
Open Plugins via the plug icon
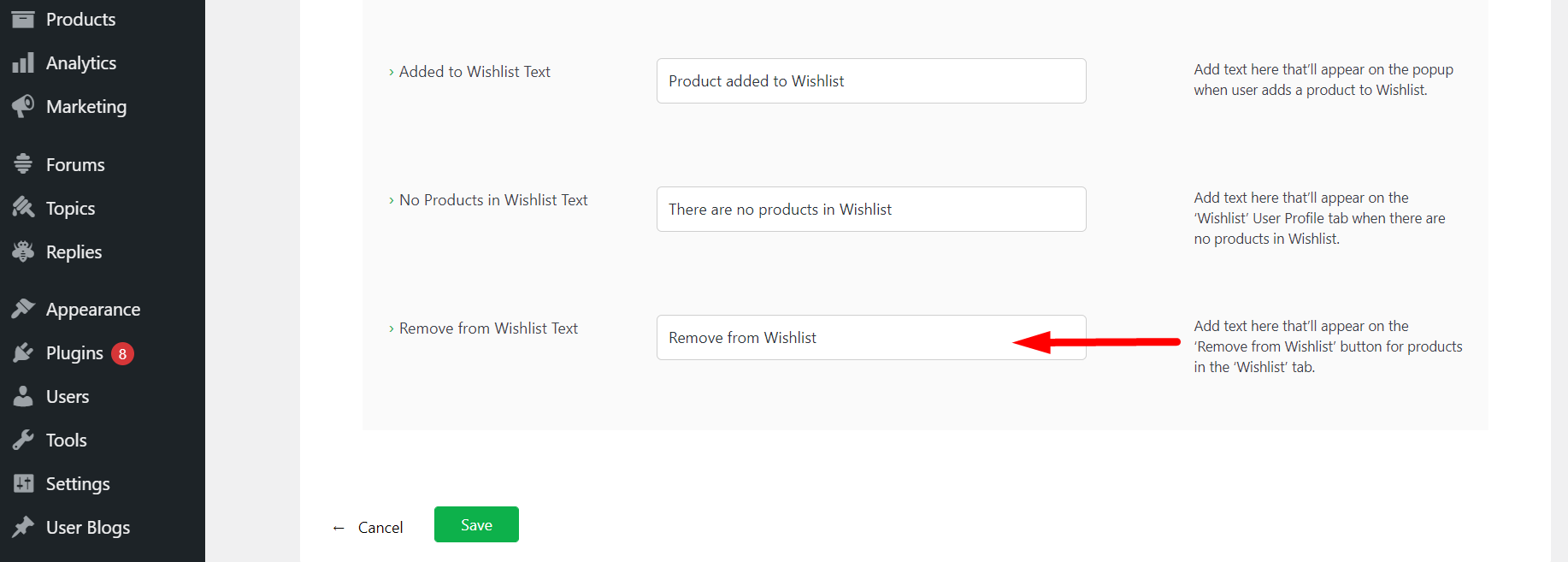tap(23, 352)
